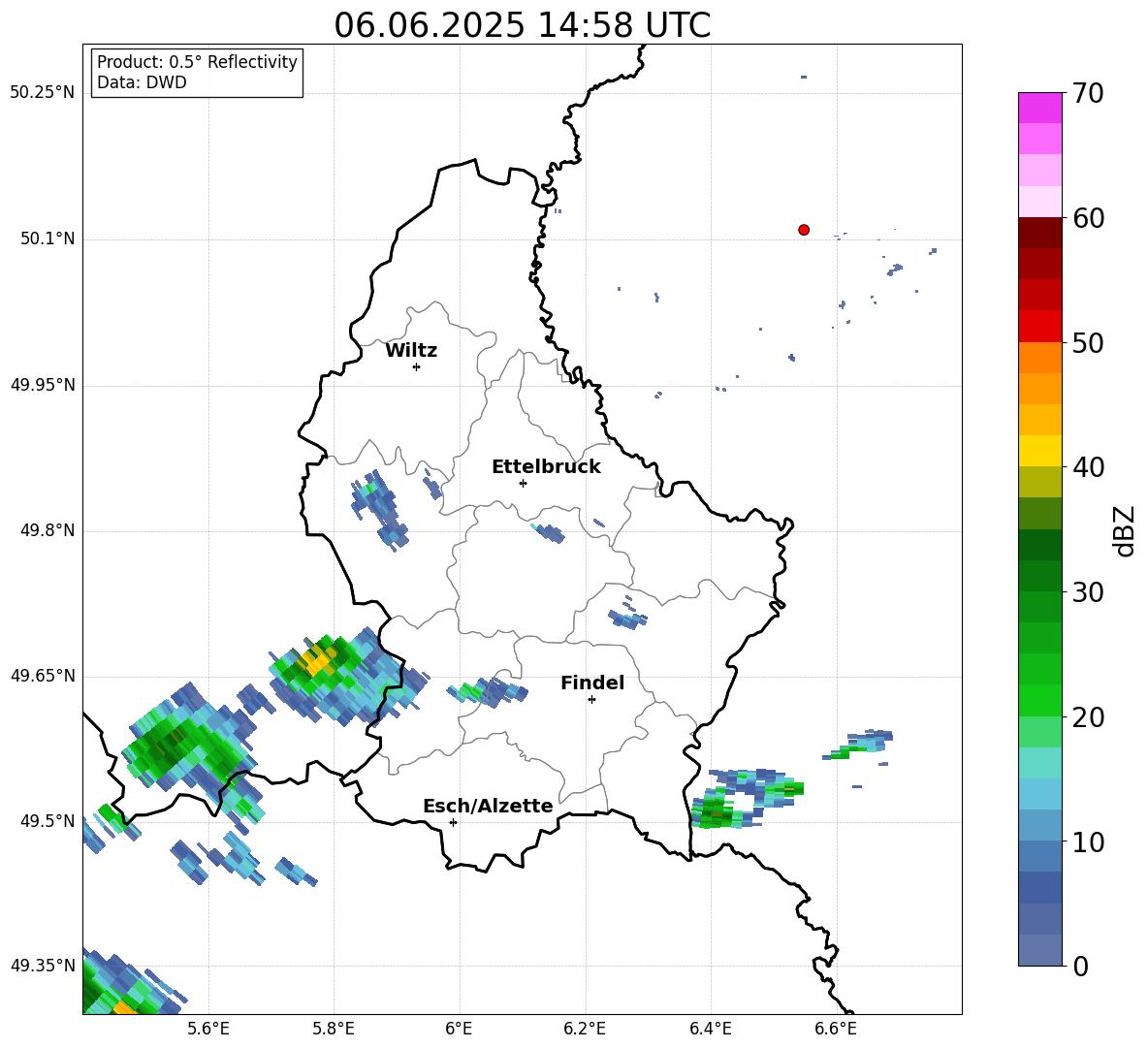Click the 49.5°N latitude label
Viewport: 1148px width, 1048px height.
tap(48, 821)
